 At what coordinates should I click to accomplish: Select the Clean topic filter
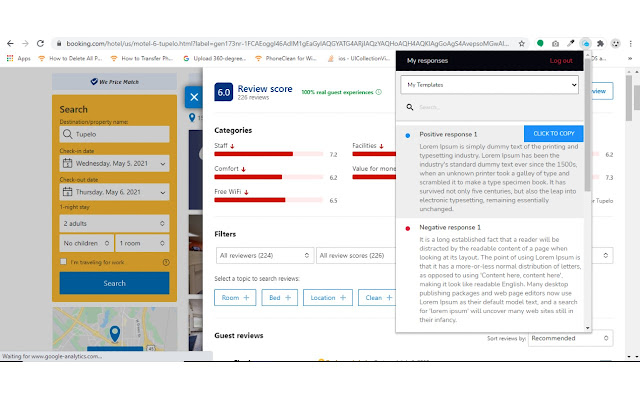click(x=377, y=298)
